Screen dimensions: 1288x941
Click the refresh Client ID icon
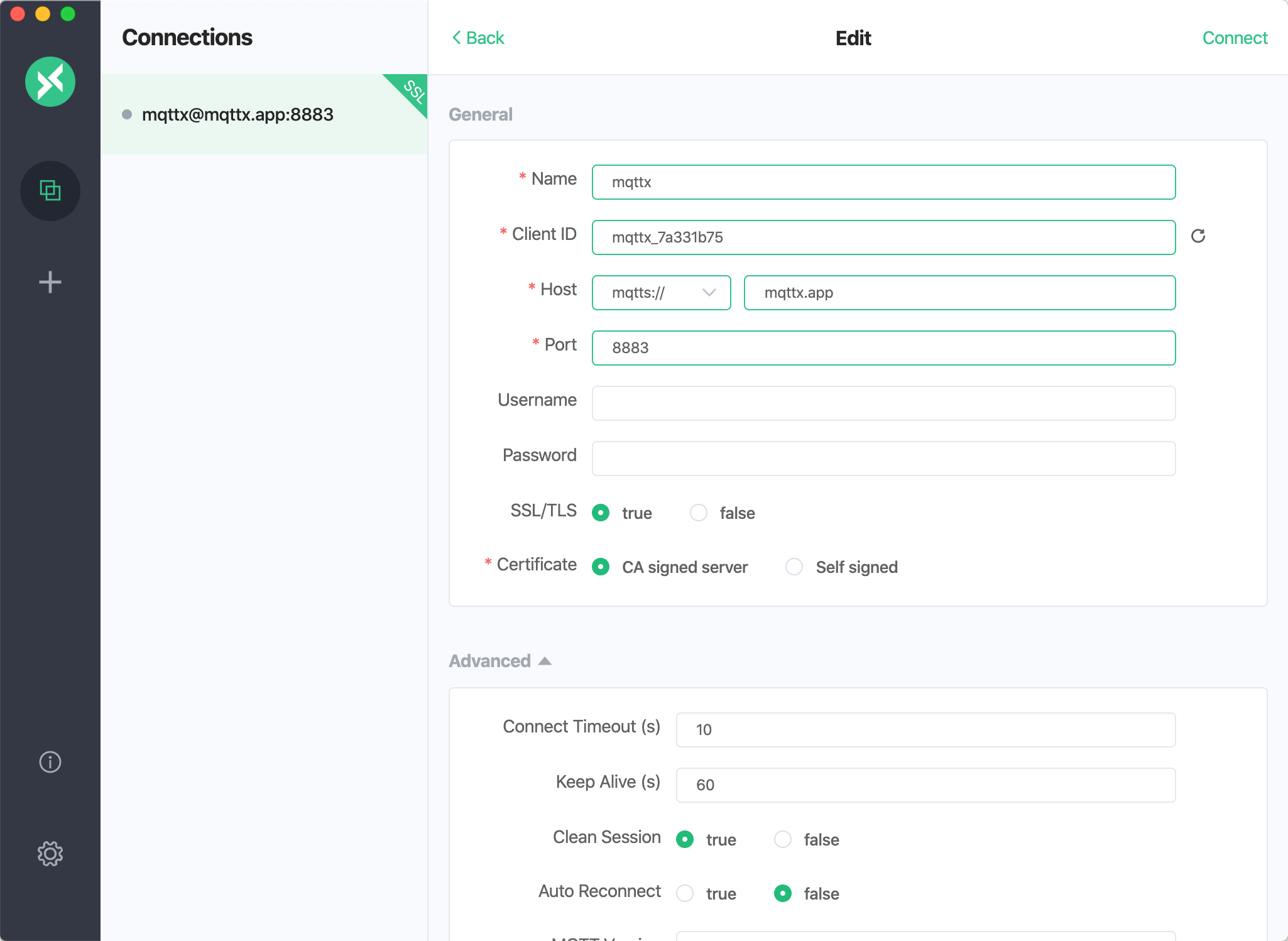[1198, 236]
